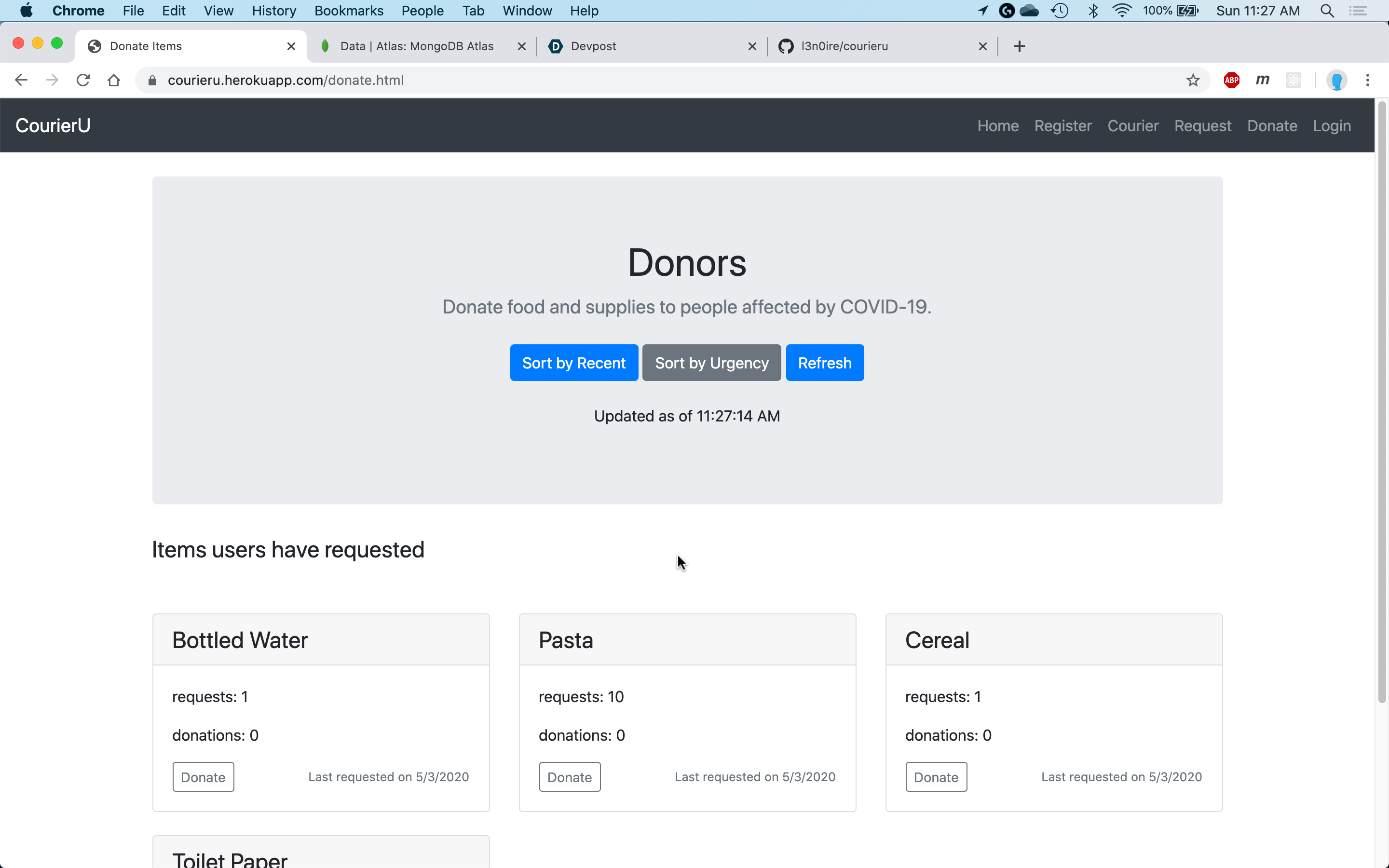Open the History menu
This screenshot has width=1389, height=868.
[274, 11]
